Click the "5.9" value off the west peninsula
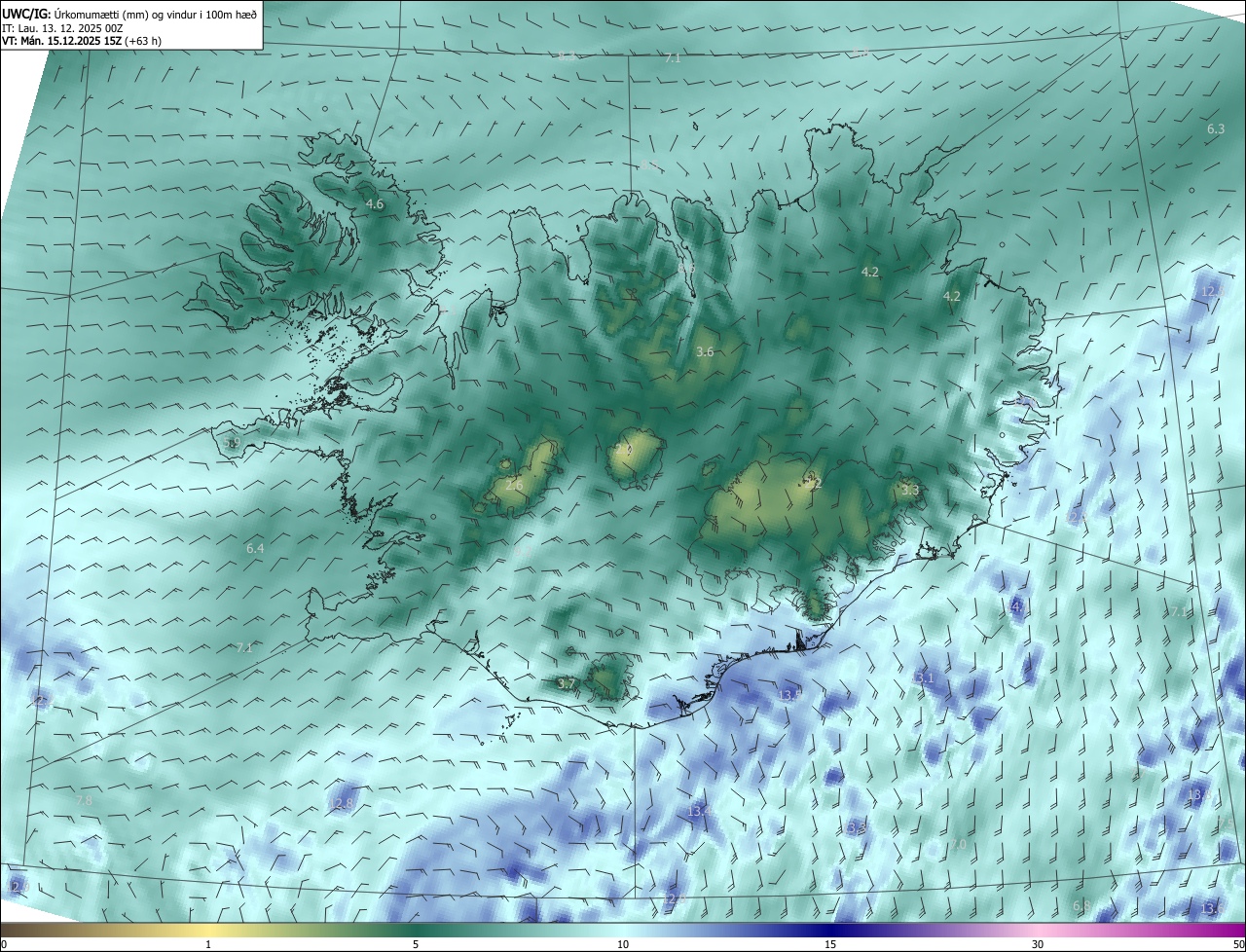This screenshot has height=952, width=1246. point(231,444)
